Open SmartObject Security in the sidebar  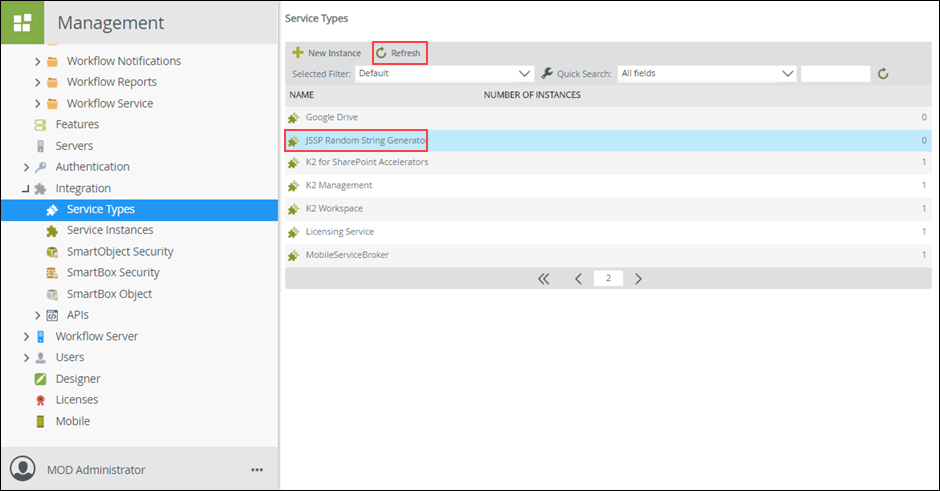(119, 252)
